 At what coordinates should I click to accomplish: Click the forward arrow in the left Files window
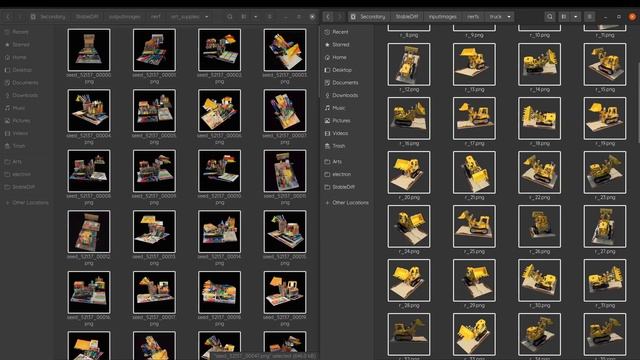[x=19, y=17]
